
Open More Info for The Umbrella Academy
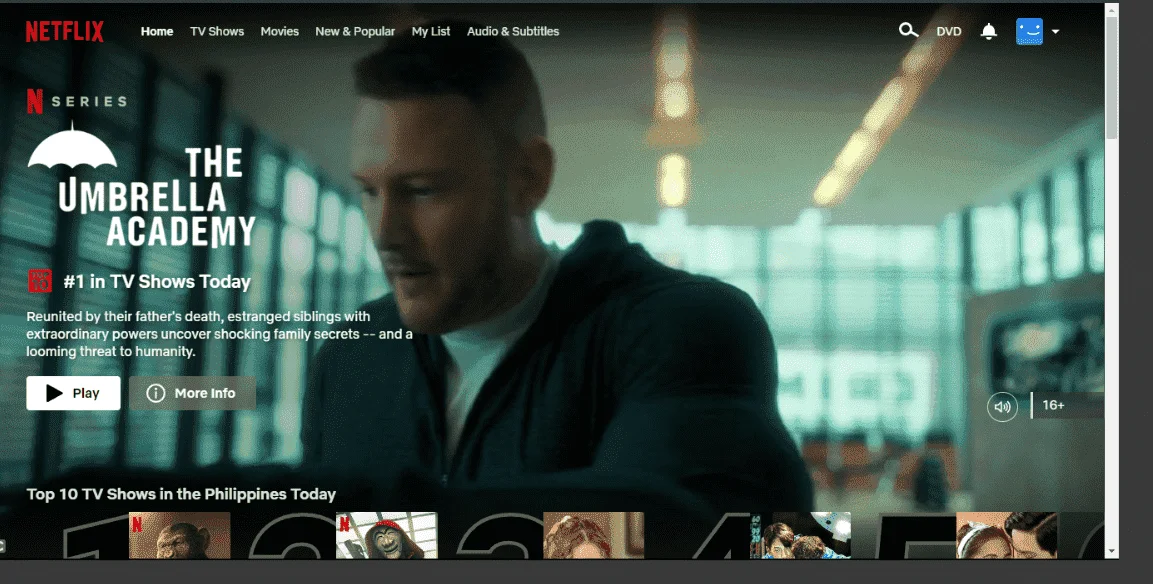pyautogui.click(x=193, y=393)
